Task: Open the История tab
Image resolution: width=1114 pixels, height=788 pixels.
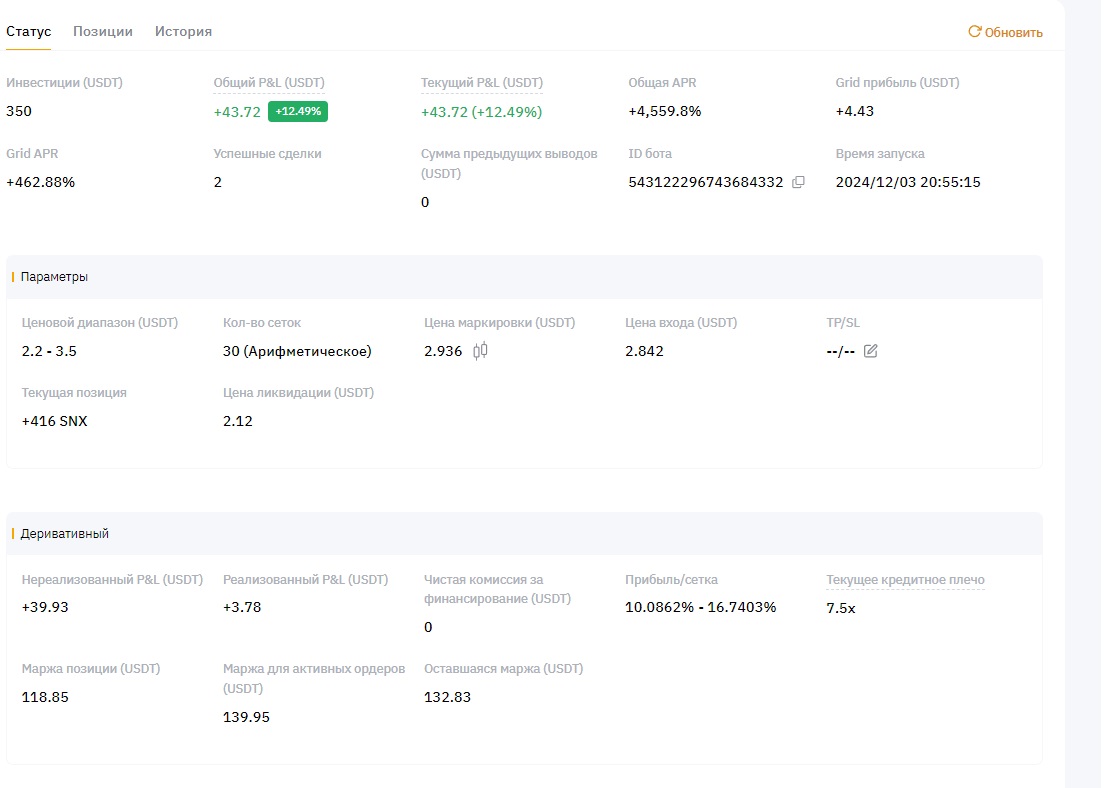Action: click(x=183, y=31)
